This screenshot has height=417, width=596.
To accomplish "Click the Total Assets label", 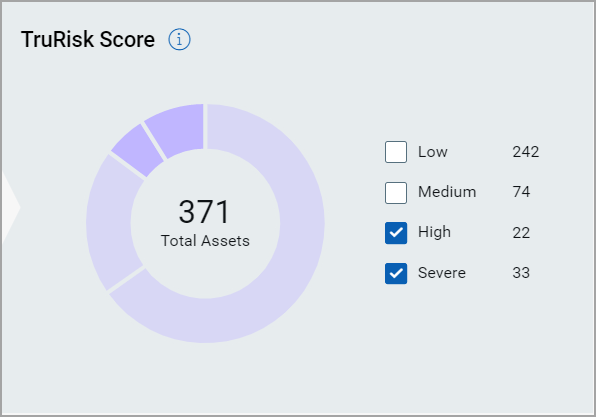I will (205, 241).
